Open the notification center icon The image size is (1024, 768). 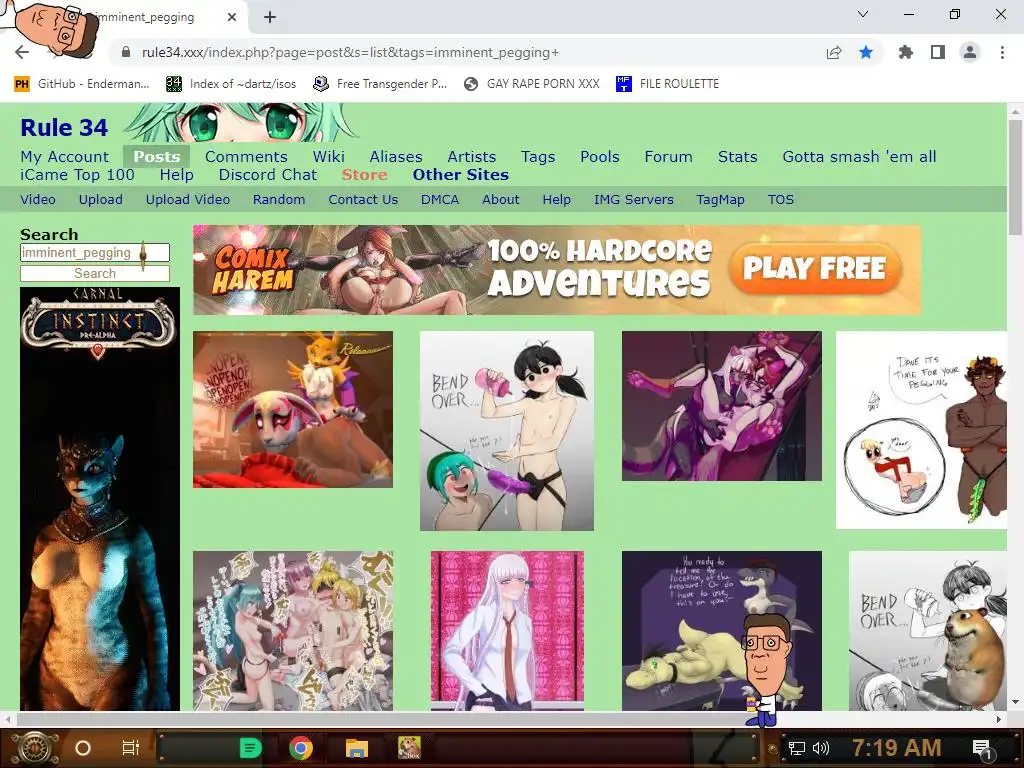click(982, 749)
